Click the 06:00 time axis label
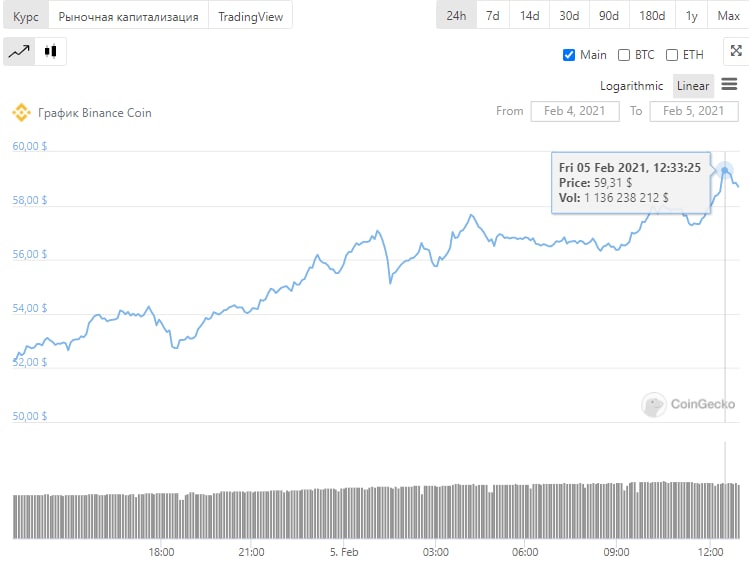 click(525, 552)
